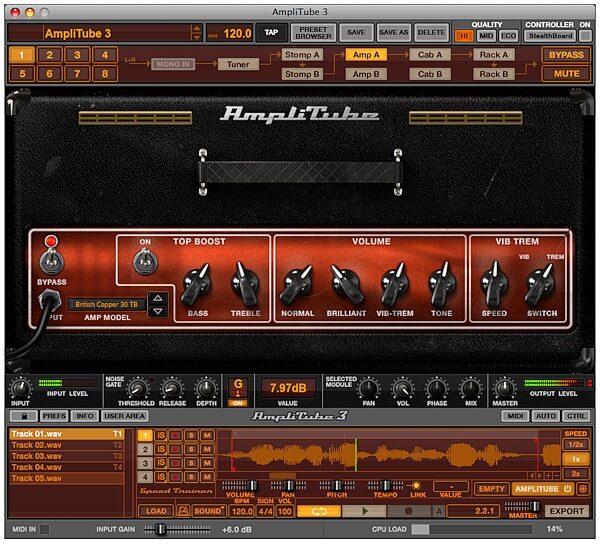The height and width of the screenshot is (544, 600).
Task: Select ECO quality mode
Action: [509, 36]
